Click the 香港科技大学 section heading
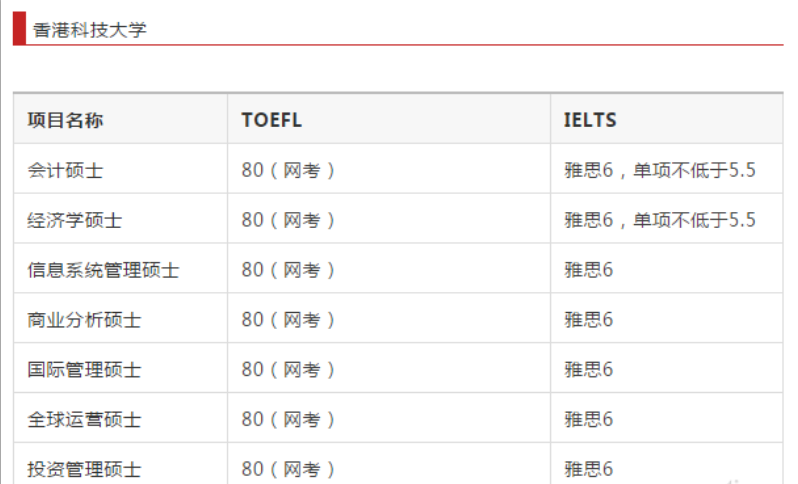This screenshot has height=484, width=798. (x=90, y=30)
